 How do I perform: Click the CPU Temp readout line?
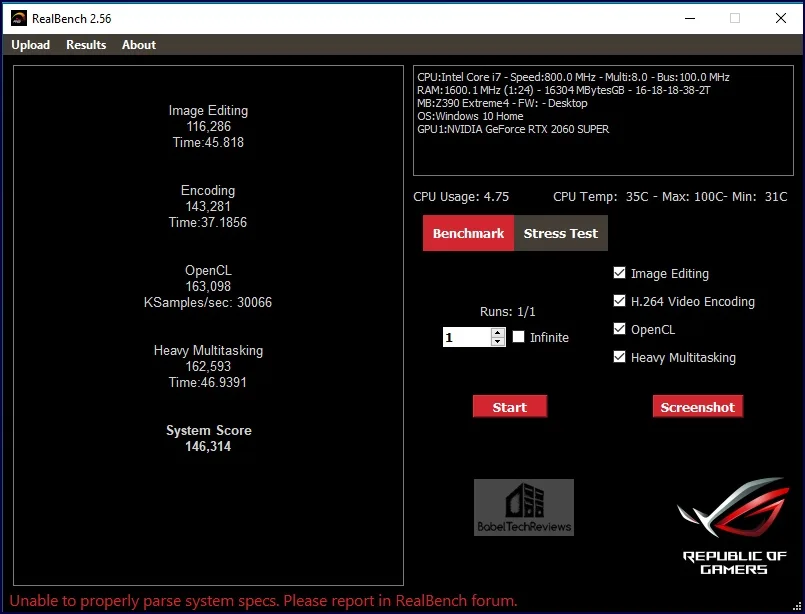(x=670, y=197)
